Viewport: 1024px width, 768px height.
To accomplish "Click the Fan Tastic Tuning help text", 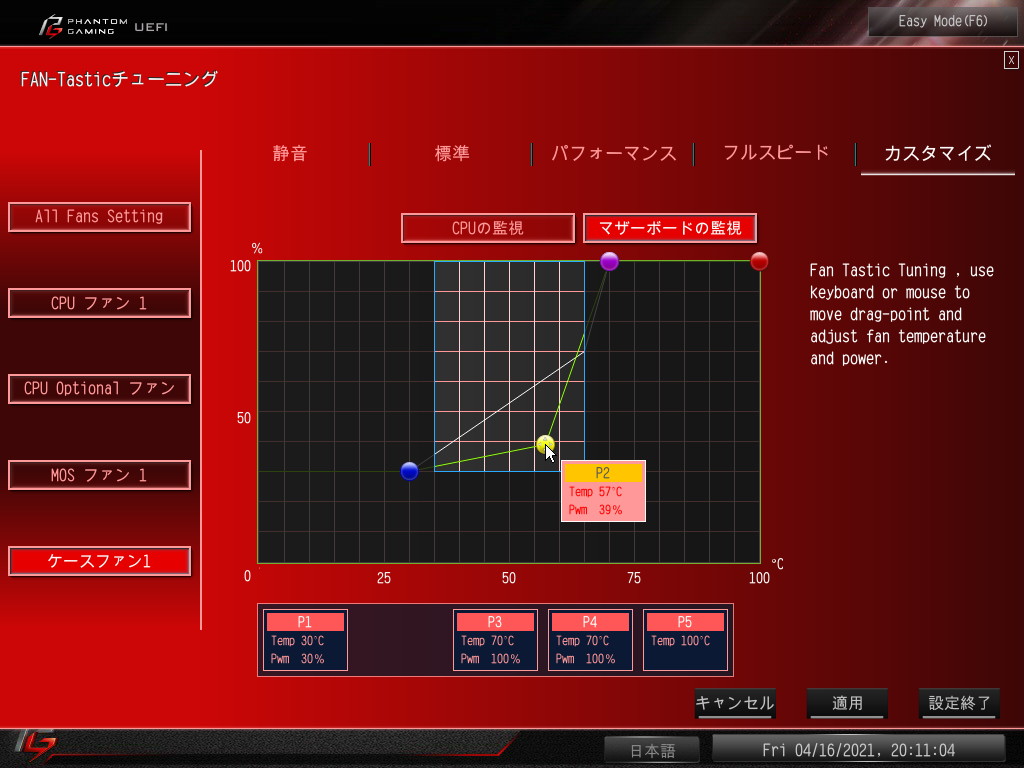I will (x=901, y=314).
